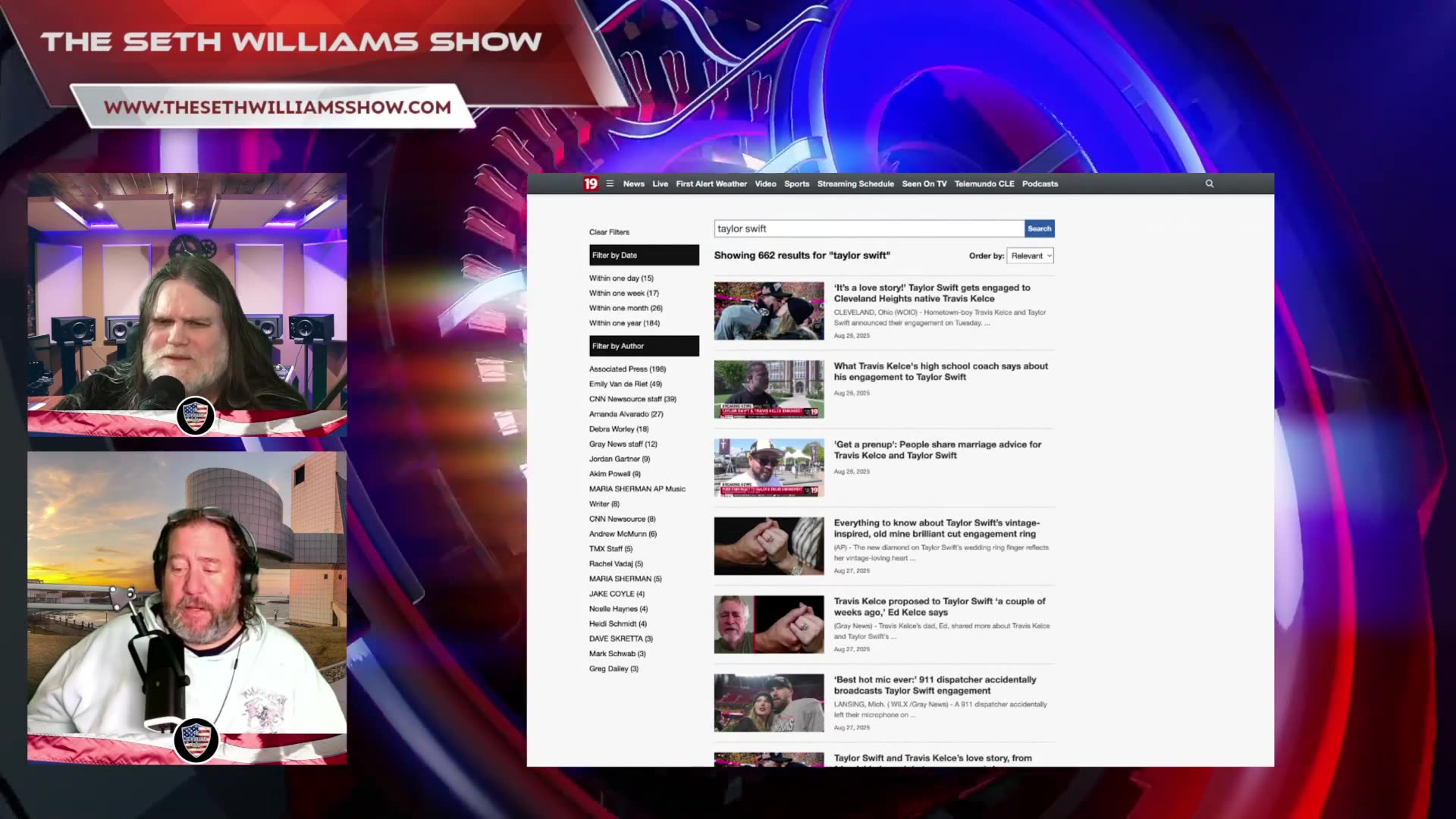Click the Clear Filters link

click(609, 232)
